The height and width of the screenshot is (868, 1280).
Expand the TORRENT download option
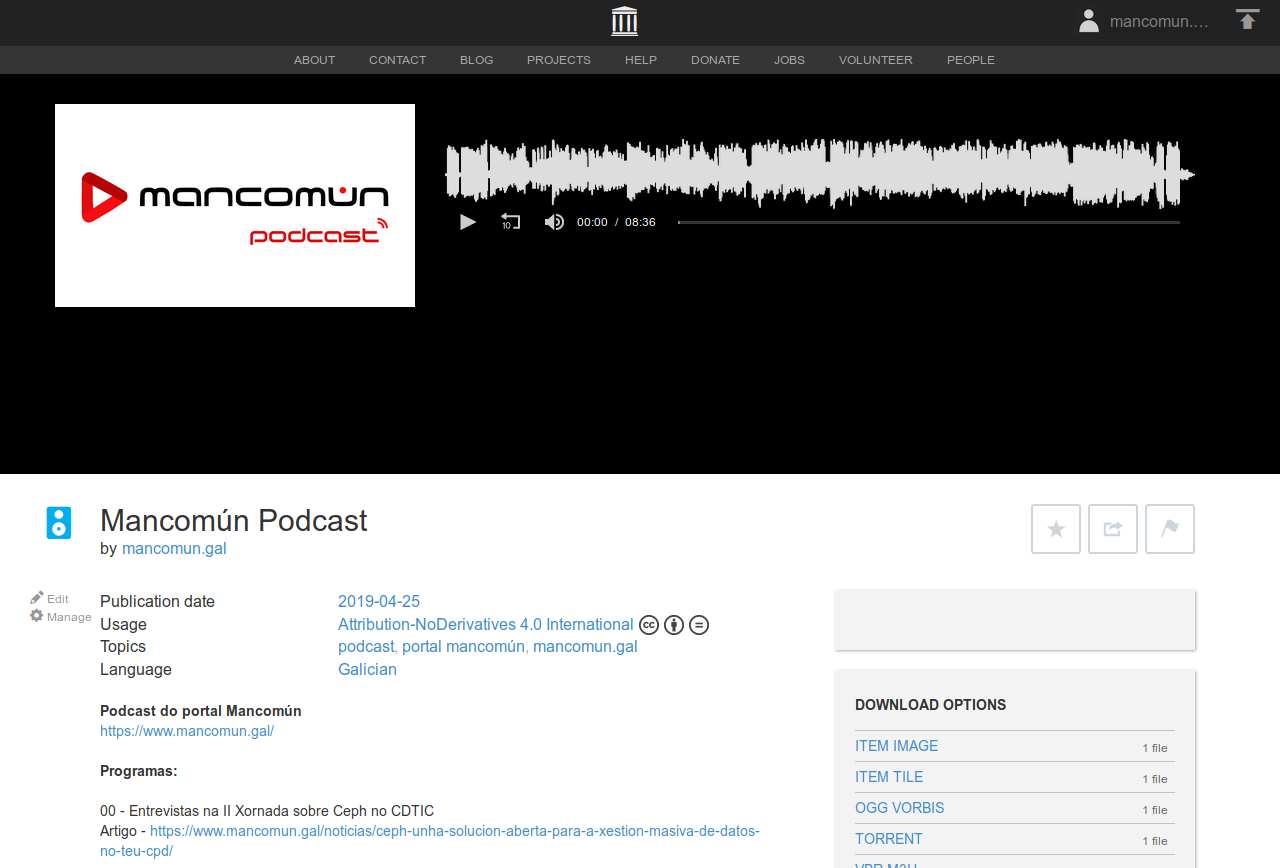tap(888, 839)
